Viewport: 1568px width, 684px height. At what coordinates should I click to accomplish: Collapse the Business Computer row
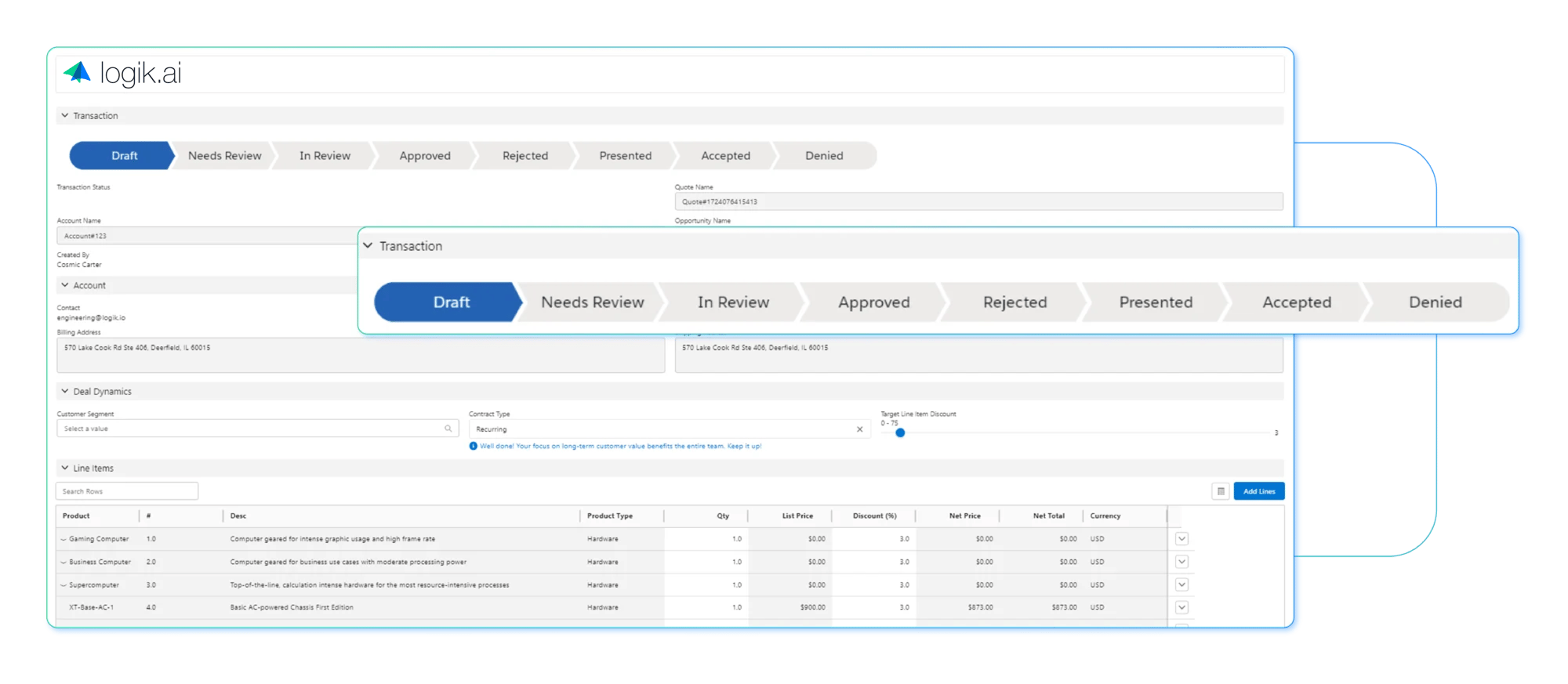[x=64, y=562]
